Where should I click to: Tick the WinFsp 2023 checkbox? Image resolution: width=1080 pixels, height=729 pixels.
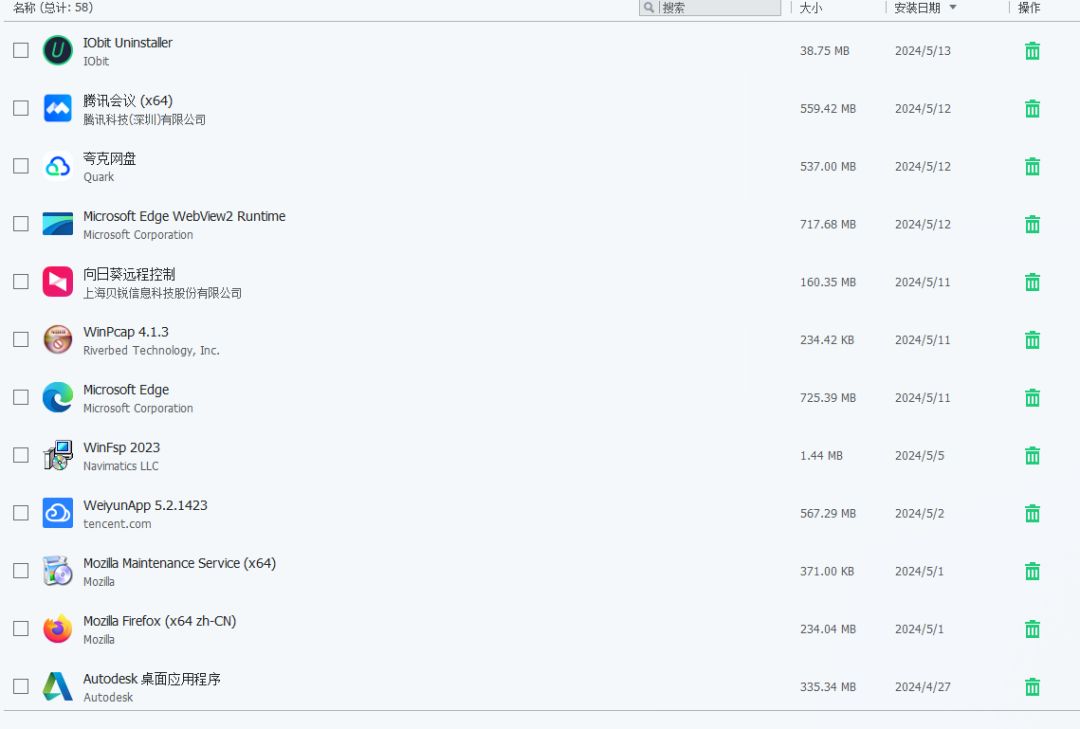pyautogui.click(x=21, y=455)
